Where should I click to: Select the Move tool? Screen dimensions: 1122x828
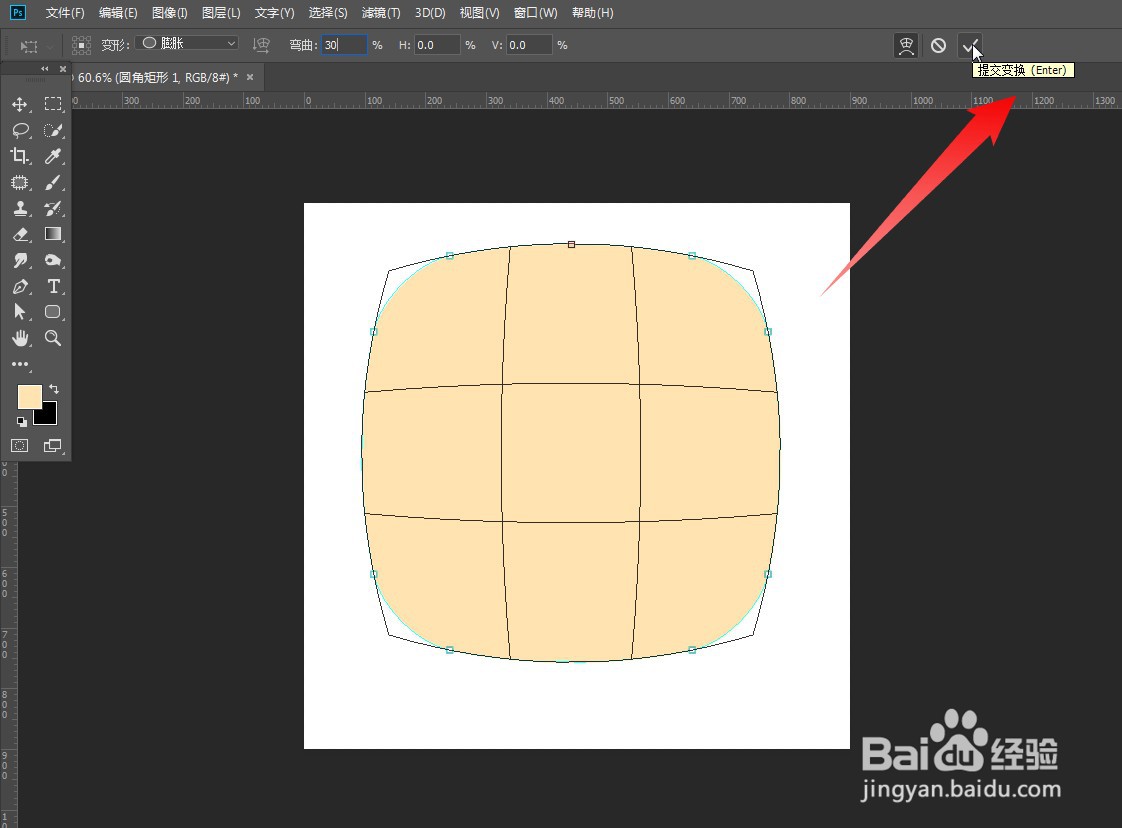click(20, 104)
